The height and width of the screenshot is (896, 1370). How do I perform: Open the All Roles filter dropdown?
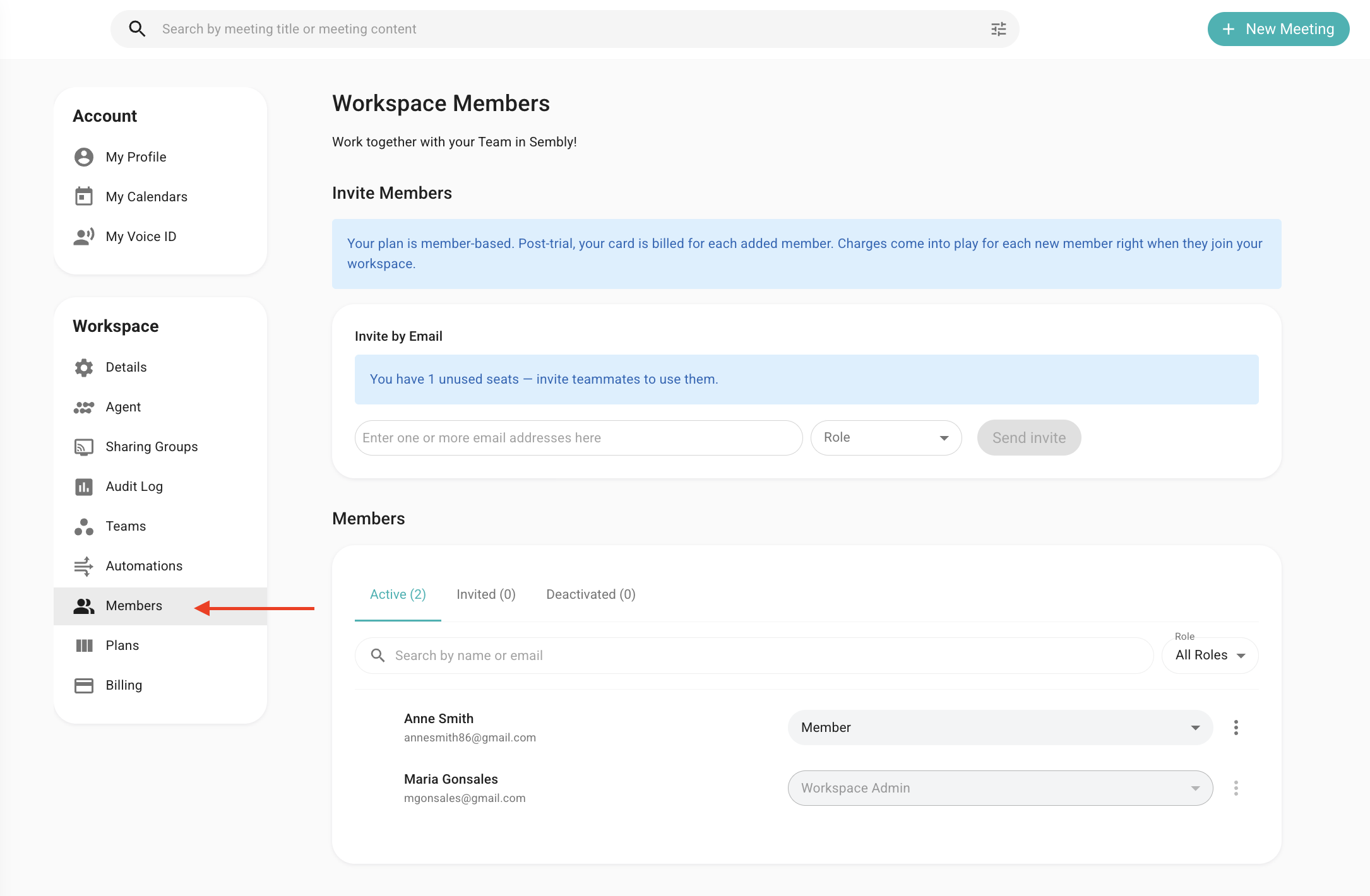click(x=1210, y=656)
